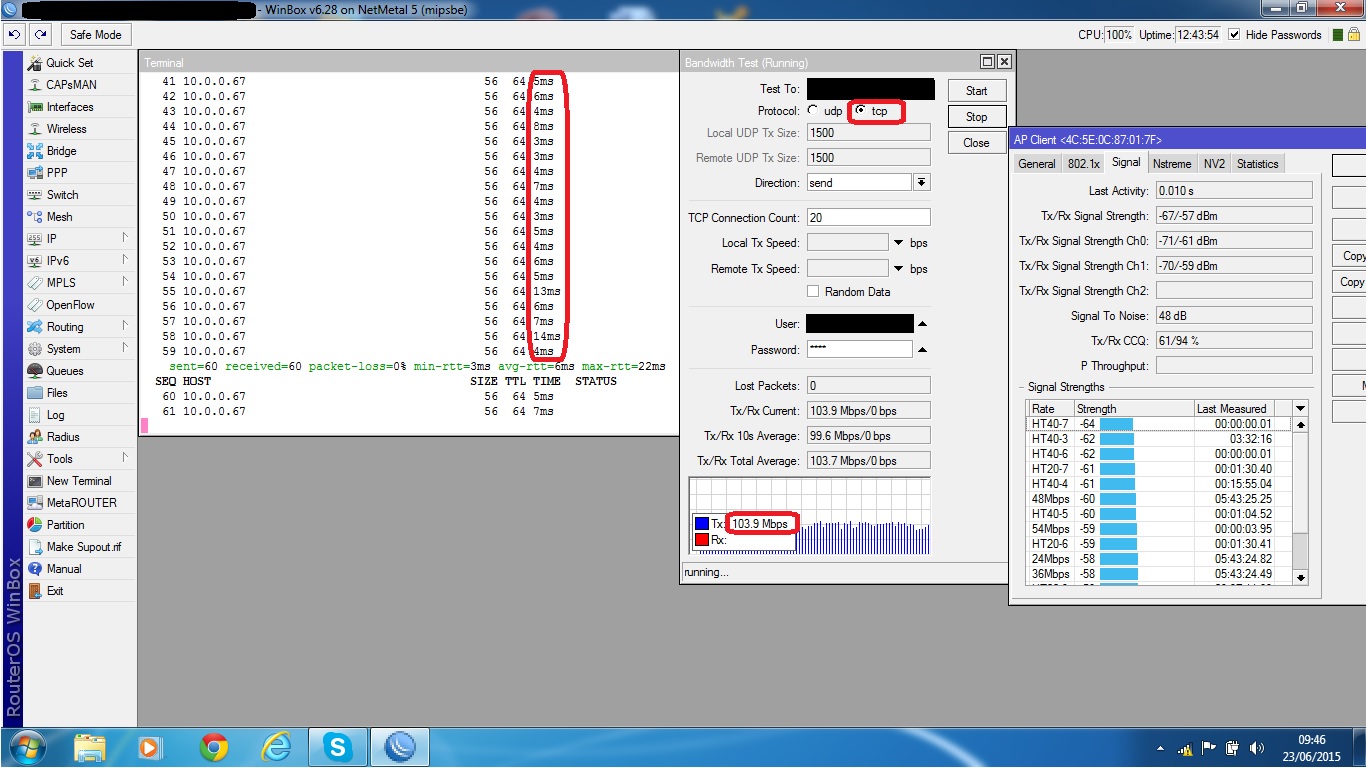Open the Signal Strengths column chooser dropdown
Screen dimensions: 1366x768
(x=1300, y=408)
